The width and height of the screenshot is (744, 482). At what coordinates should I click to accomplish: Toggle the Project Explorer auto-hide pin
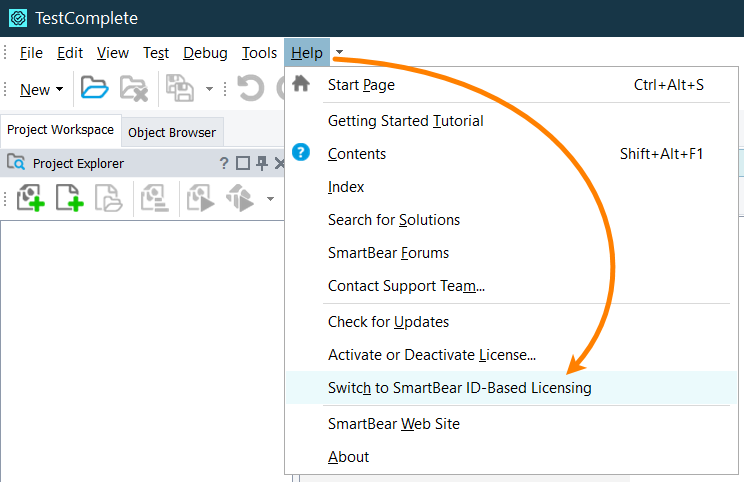261,163
